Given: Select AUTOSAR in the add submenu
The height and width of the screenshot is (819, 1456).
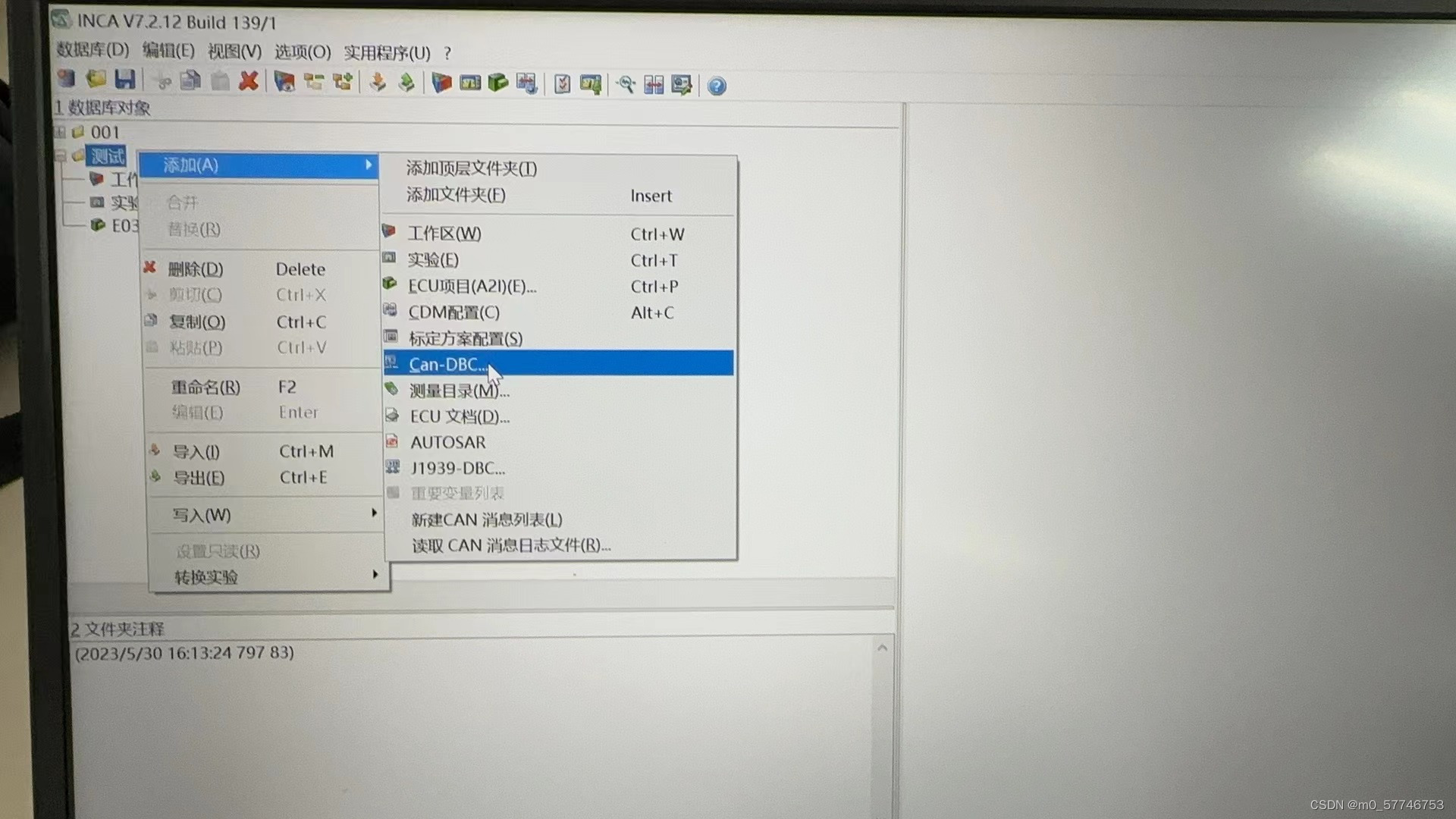Looking at the screenshot, I should click(x=447, y=442).
